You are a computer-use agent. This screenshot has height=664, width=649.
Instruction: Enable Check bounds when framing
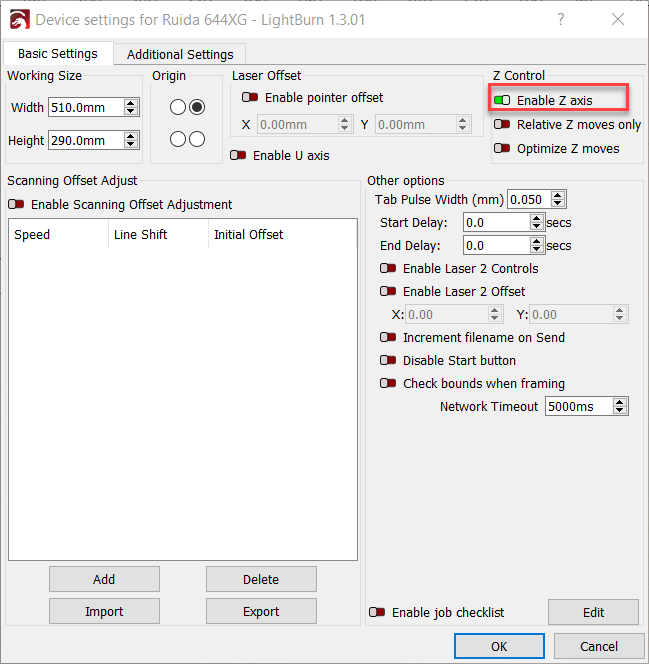388,383
